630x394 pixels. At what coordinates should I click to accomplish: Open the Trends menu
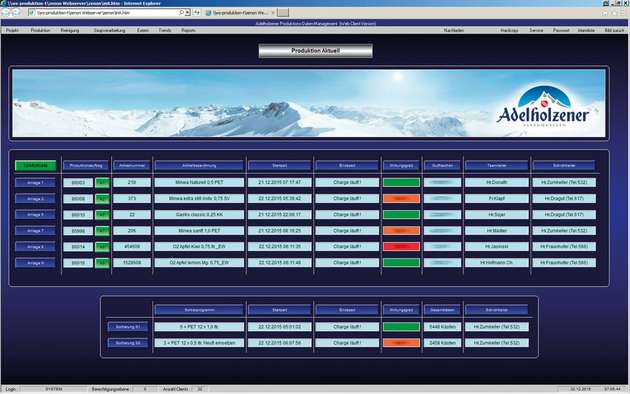tap(165, 31)
